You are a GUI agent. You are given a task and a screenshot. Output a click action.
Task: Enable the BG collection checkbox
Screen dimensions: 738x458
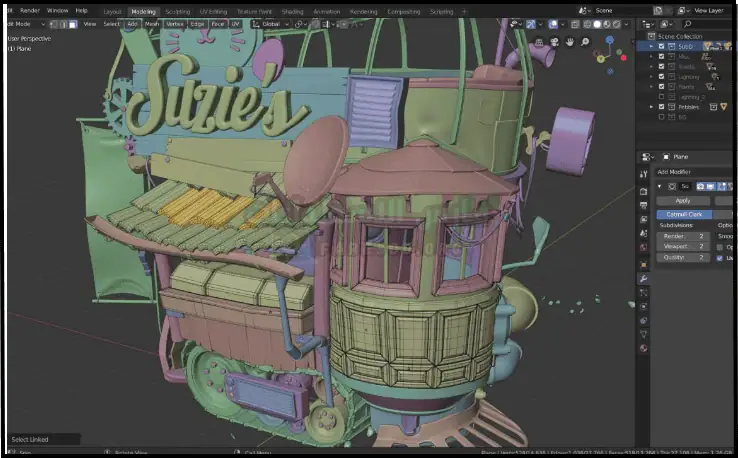click(661, 116)
